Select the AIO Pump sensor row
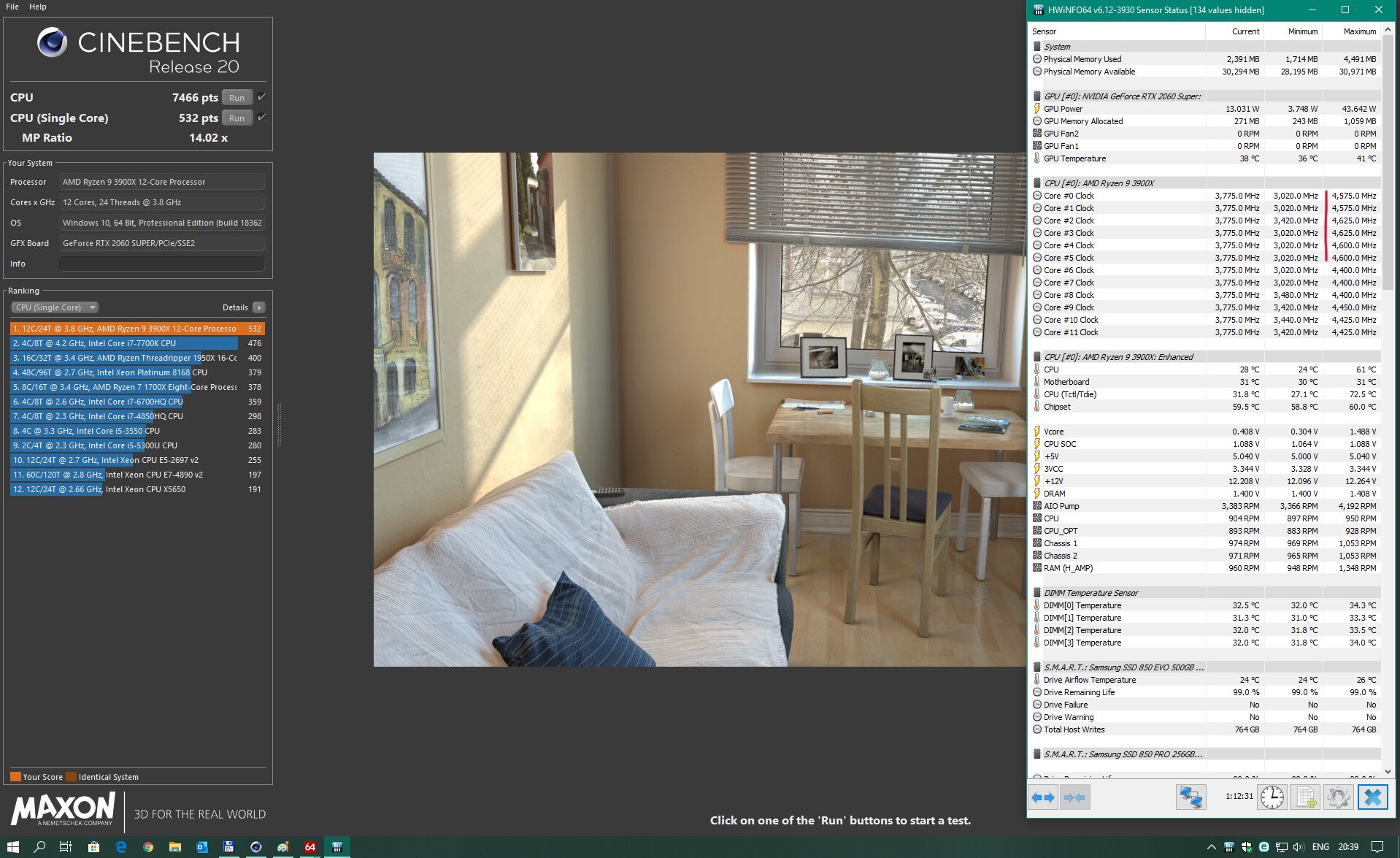Image resolution: width=1400 pixels, height=858 pixels. (x=1205, y=506)
